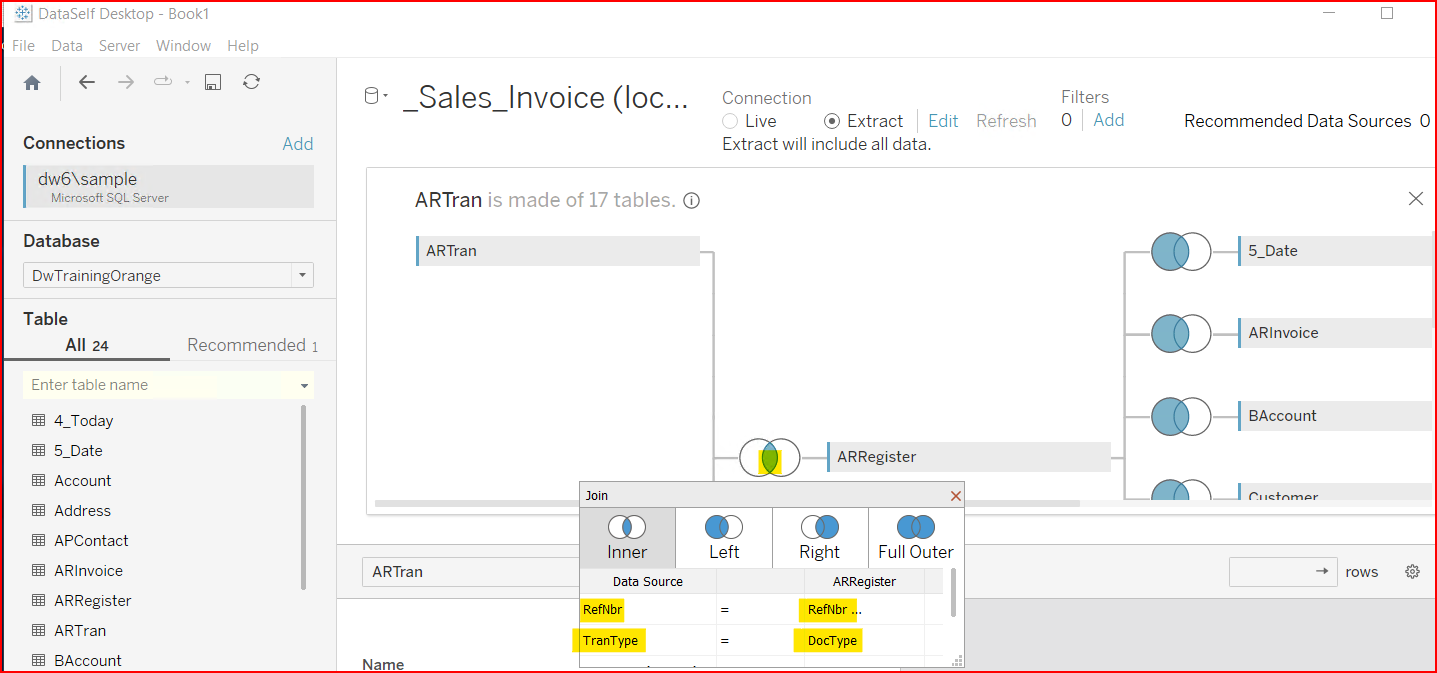Open the data grid settings gear
1437x673 pixels.
(x=1412, y=572)
